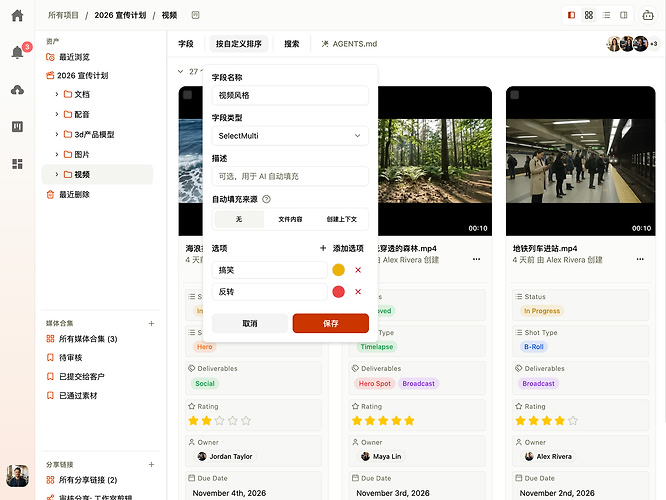
Task: Expand the 视频 folder
Action: coord(57,174)
